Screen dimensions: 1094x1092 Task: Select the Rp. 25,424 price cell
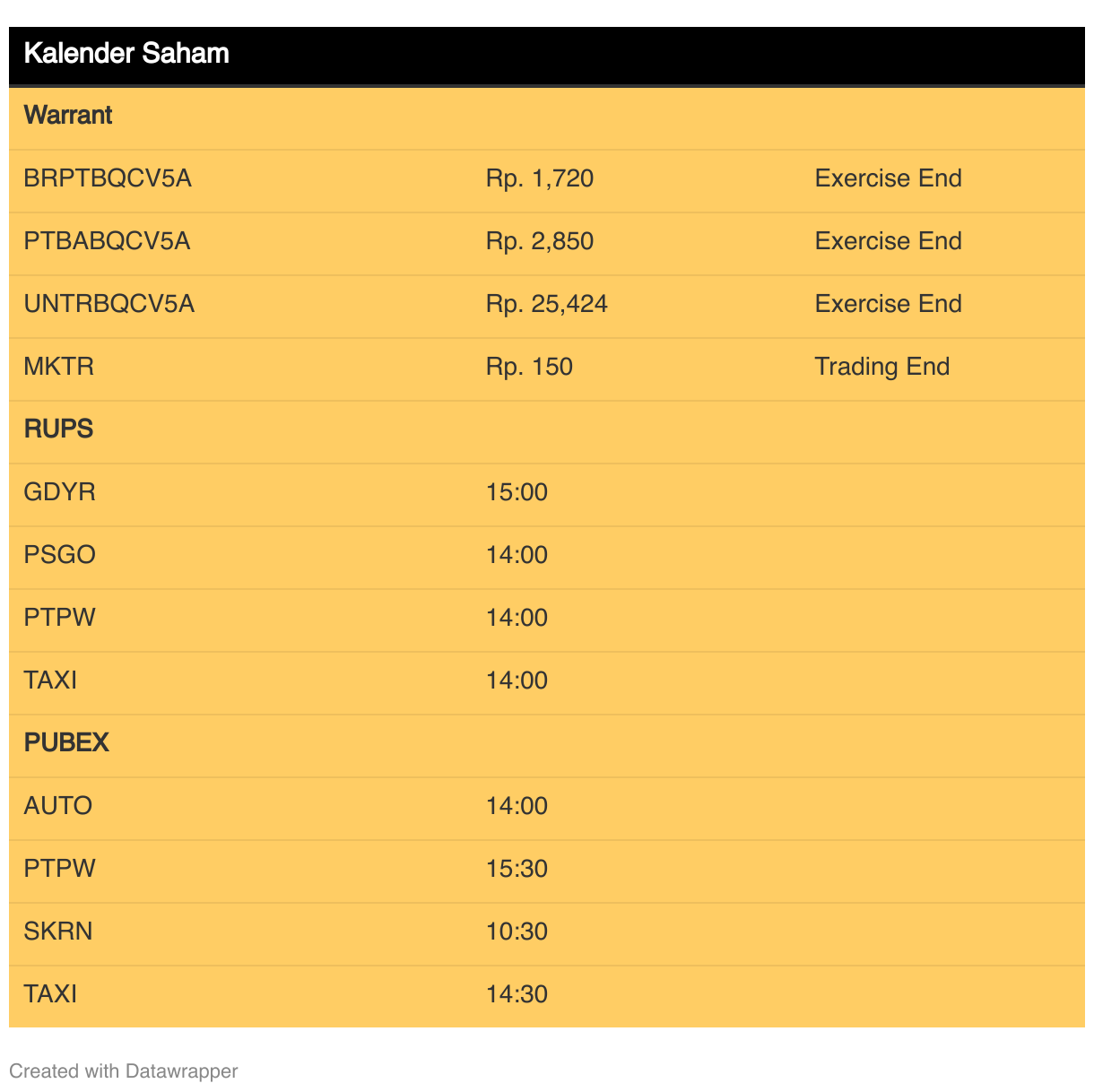point(547,304)
